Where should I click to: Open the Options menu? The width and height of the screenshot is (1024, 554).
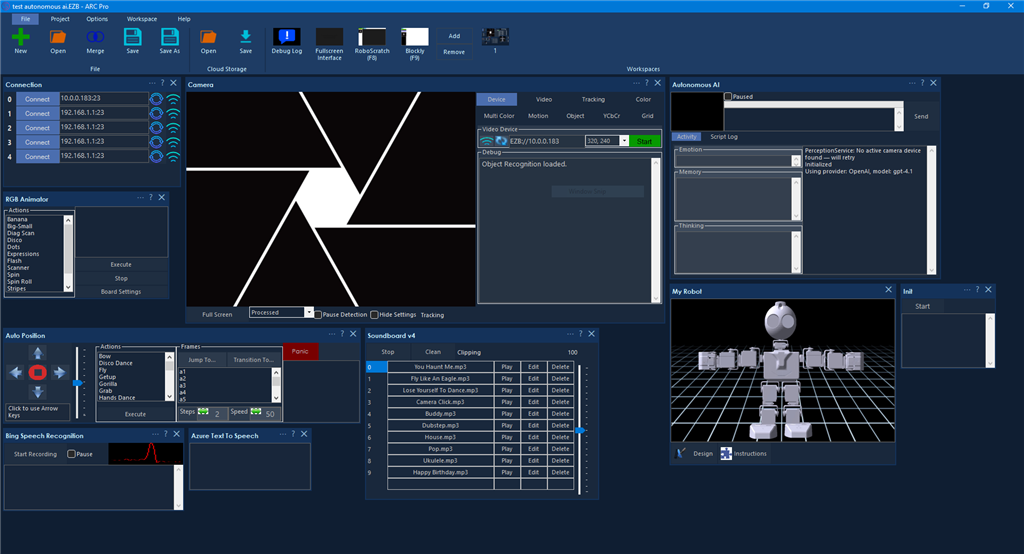click(97, 19)
